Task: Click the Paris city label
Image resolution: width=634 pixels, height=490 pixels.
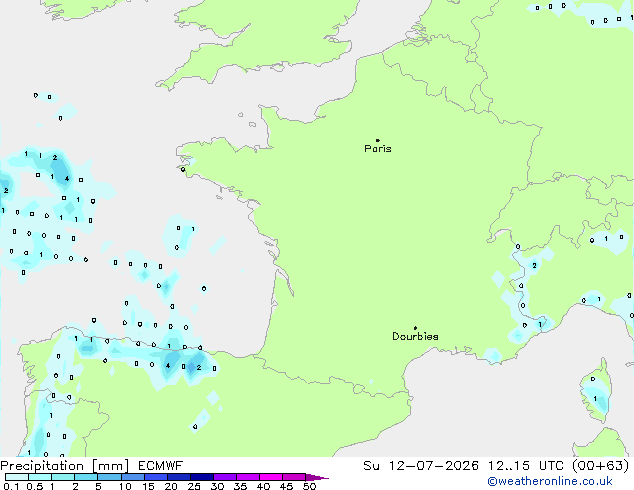Action: point(378,149)
